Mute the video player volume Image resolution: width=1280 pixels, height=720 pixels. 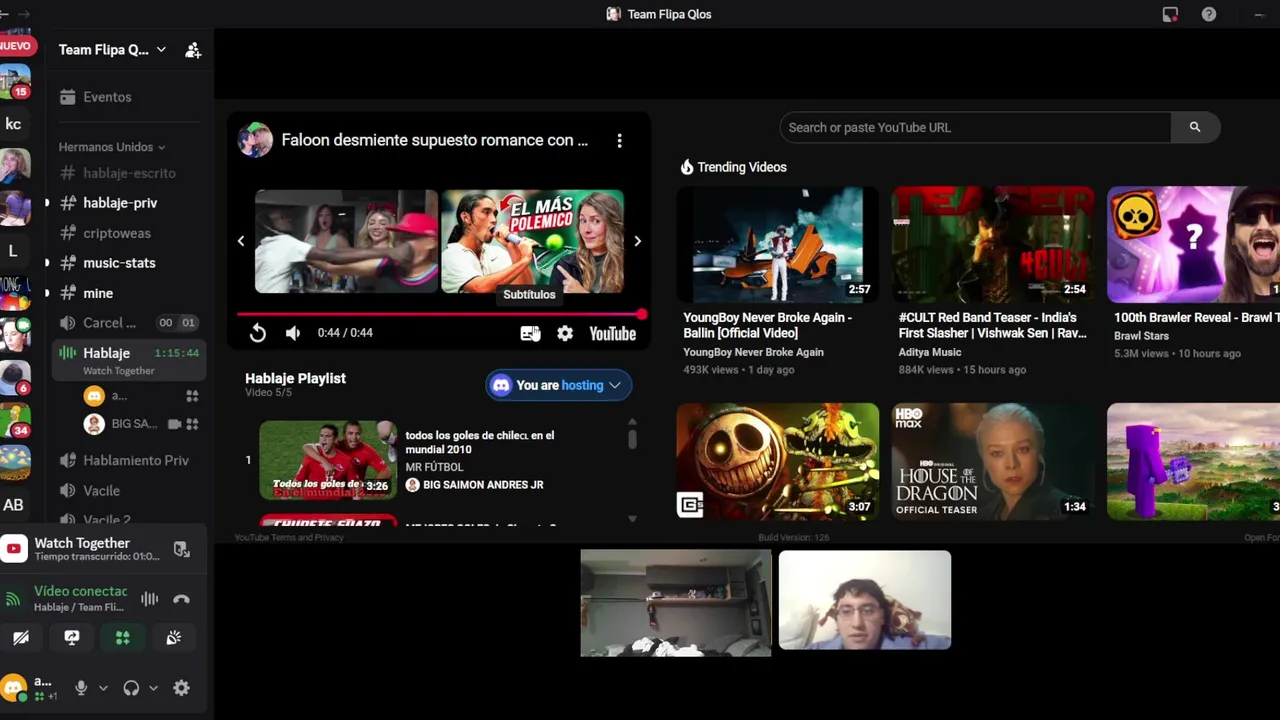click(x=292, y=333)
